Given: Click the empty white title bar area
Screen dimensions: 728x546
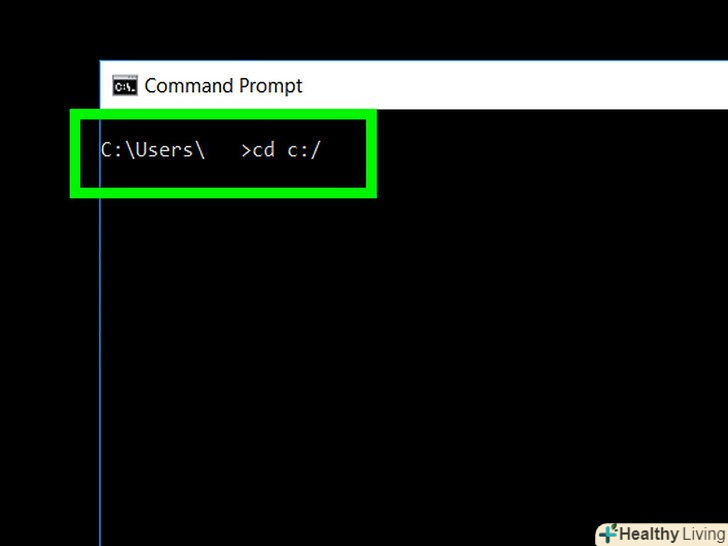Looking at the screenshot, I should 511,85.
